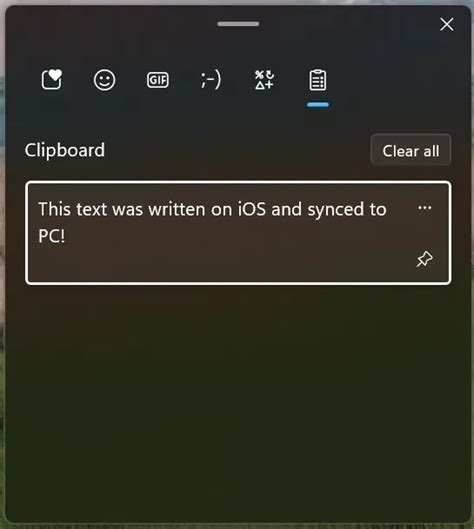This screenshot has width=474, height=529.
Task: Open the Symbols section
Action: point(264,80)
